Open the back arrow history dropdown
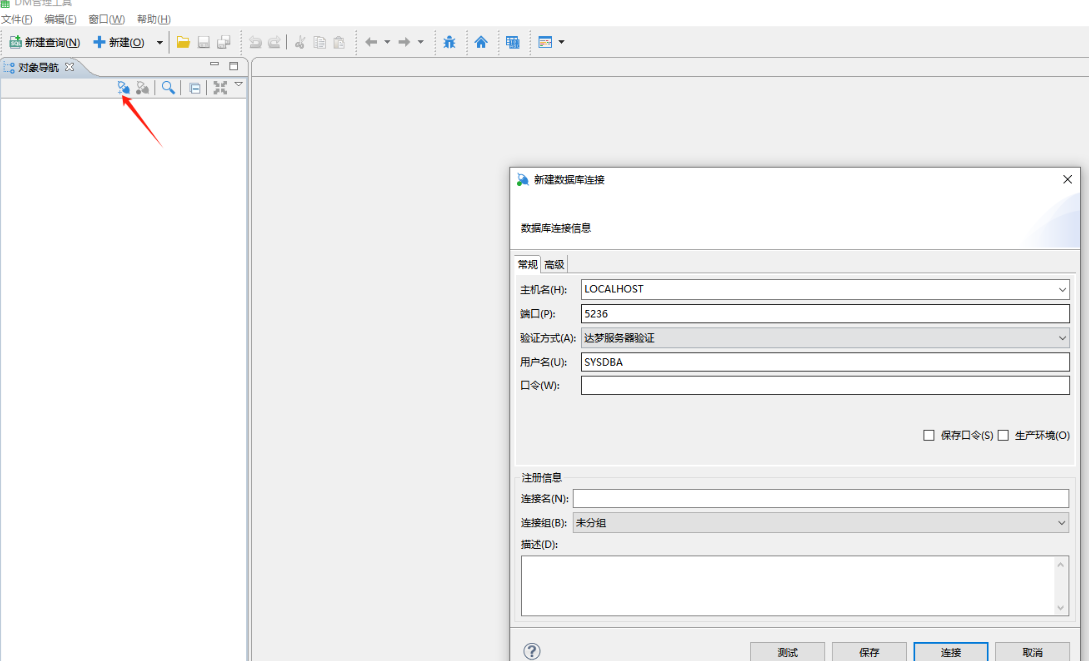The image size is (1089, 661). click(387, 42)
